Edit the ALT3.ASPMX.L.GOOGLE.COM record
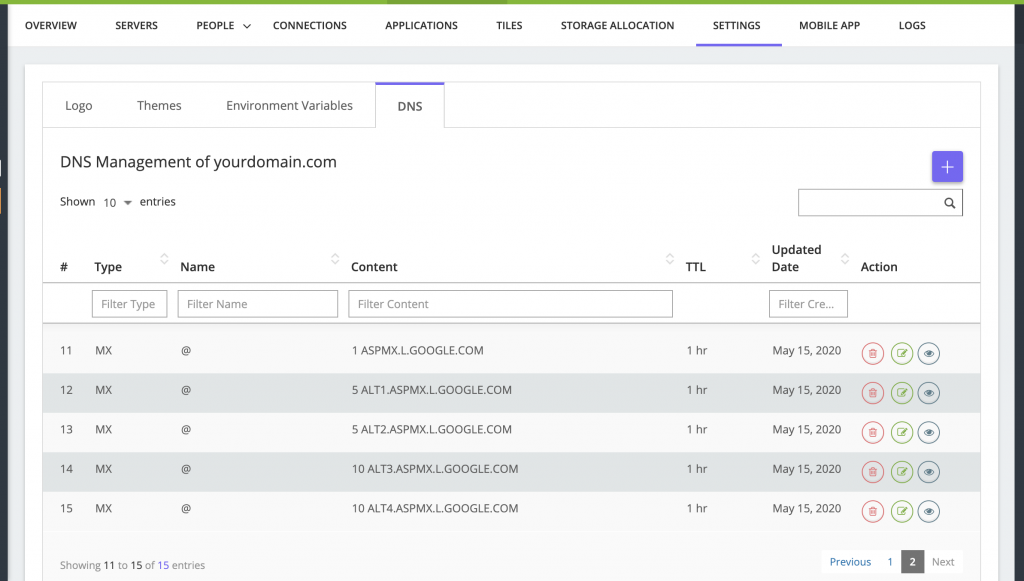 point(902,471)
